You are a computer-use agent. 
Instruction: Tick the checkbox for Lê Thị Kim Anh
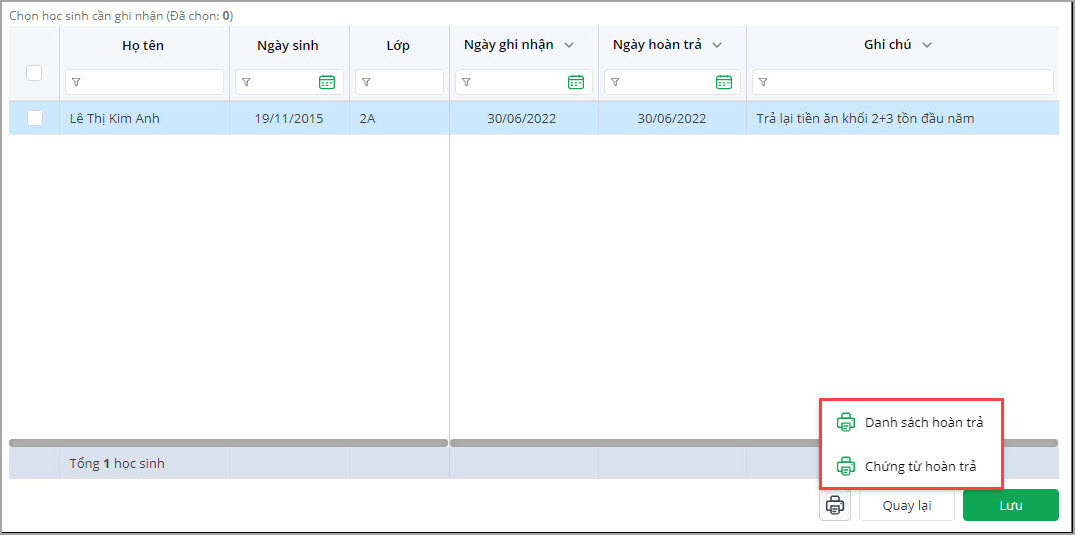click(35, 119)
